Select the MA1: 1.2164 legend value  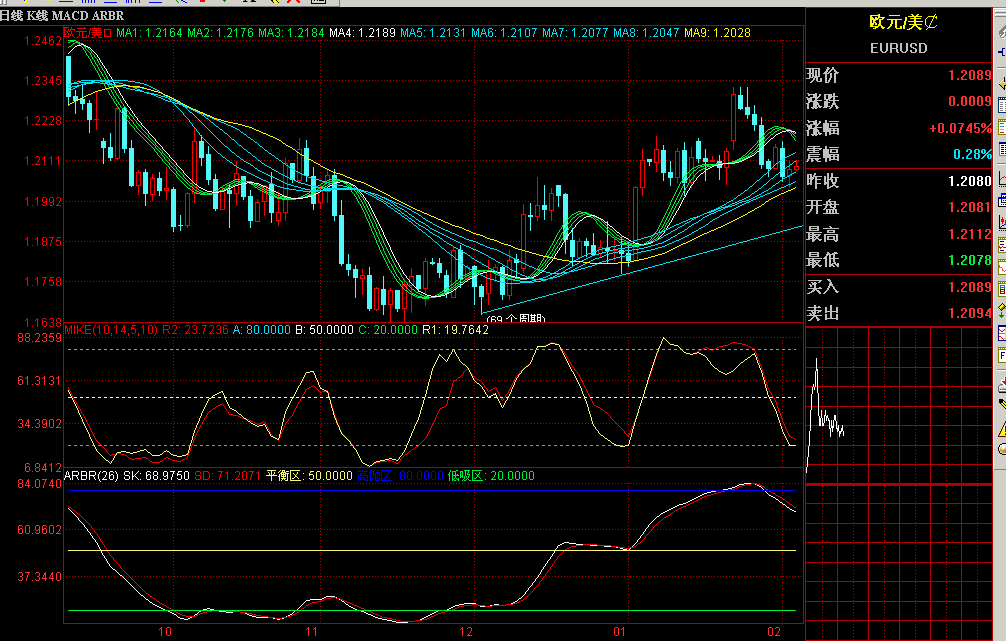(x=149, y=33)
